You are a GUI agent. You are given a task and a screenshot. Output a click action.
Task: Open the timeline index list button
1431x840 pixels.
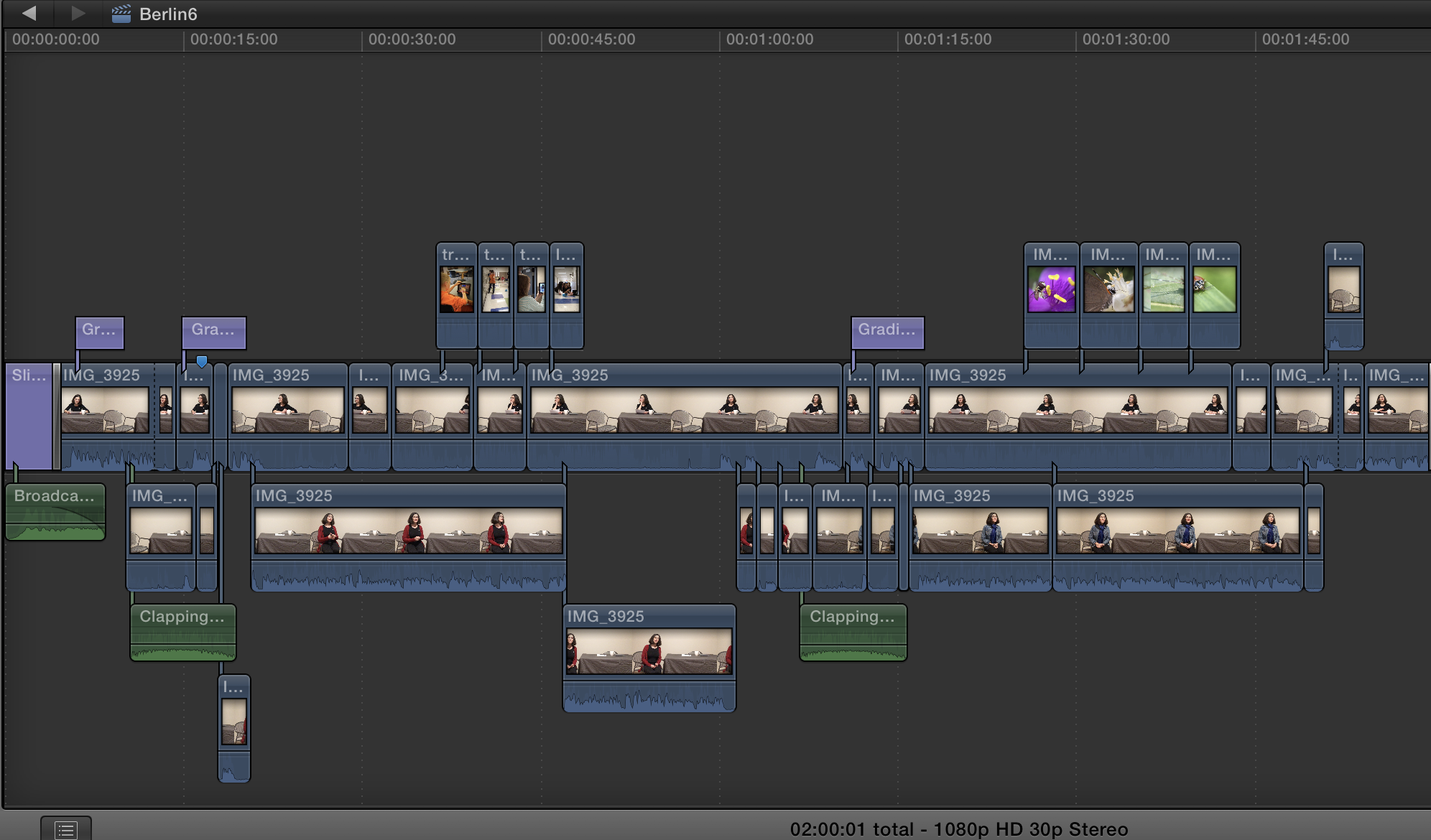pos(66,829)
